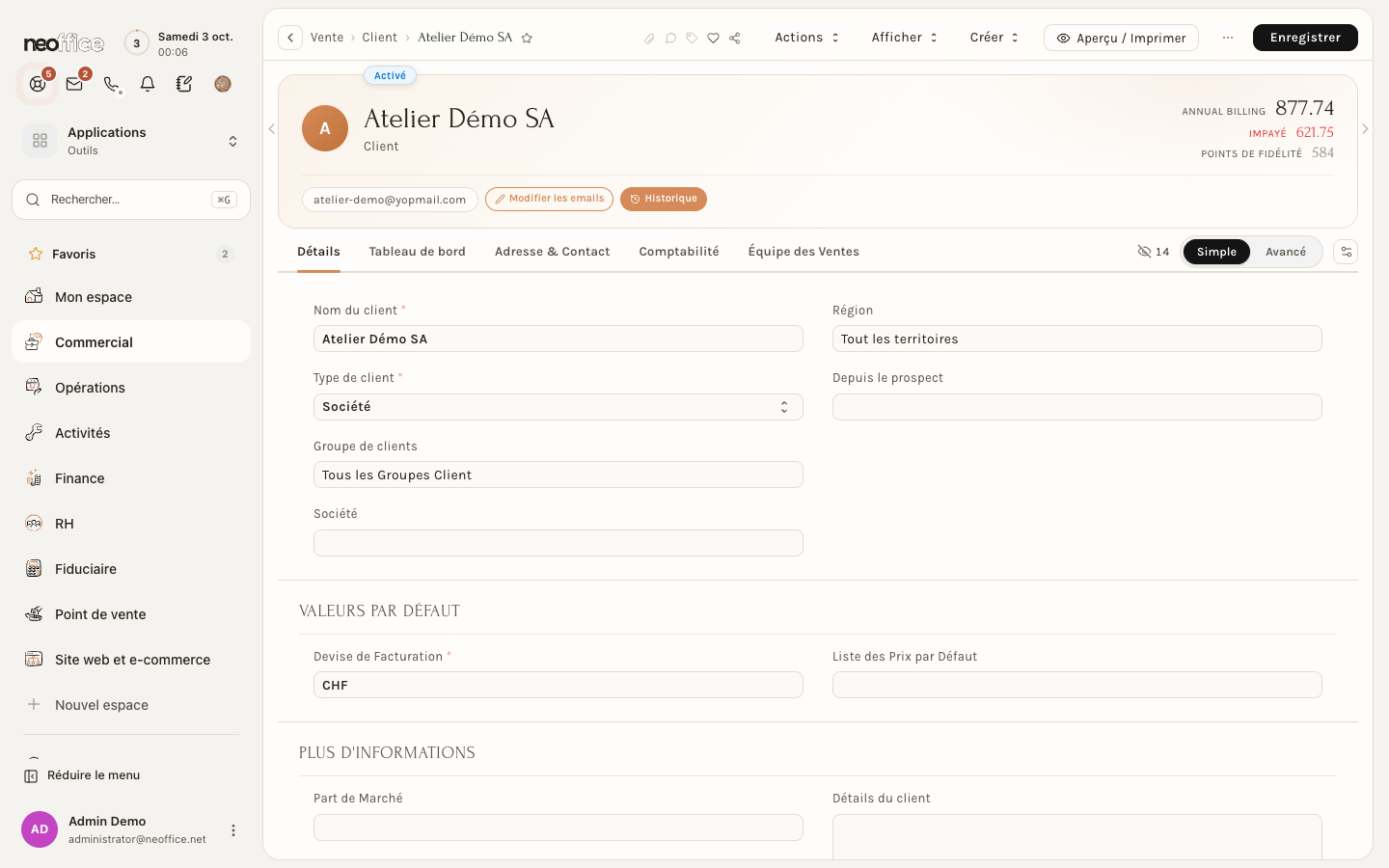Open the form settings sliders icon
Image resolution: width=1389 pixels, height=868 pixels.
(1346, 252)
